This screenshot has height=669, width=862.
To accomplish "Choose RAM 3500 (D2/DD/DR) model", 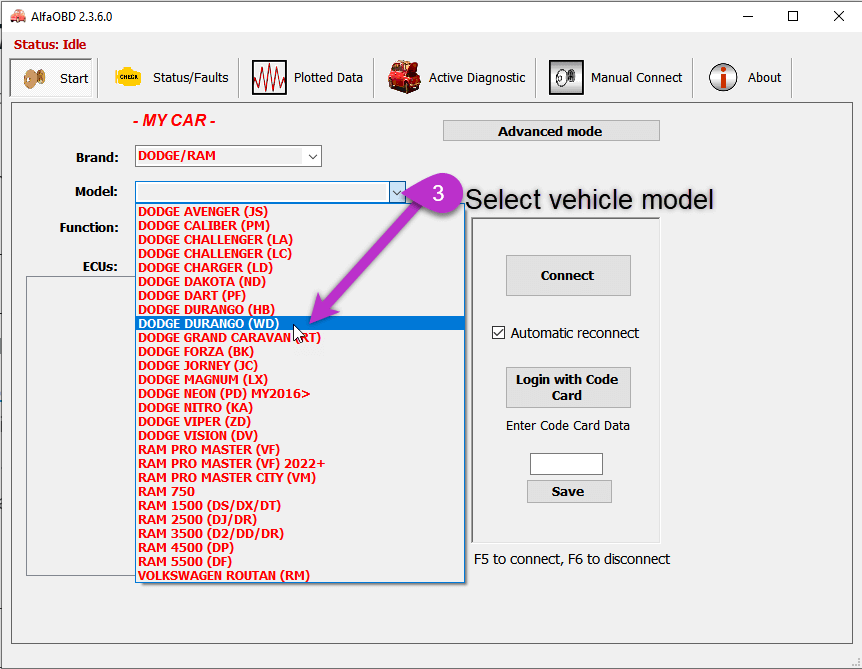I will (x=300, y=534).
